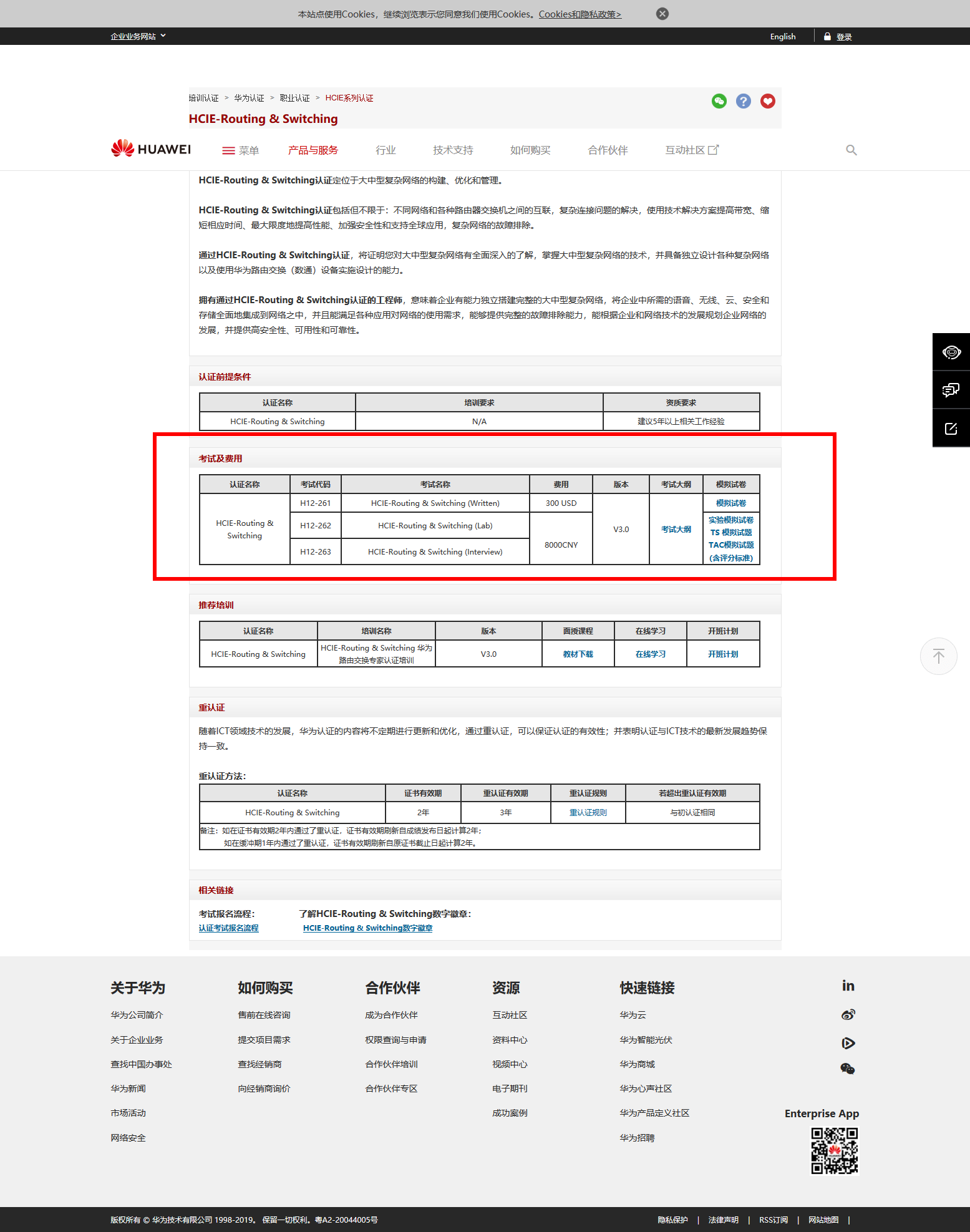Open the 实验模拟试卷 link

point(731,520)
